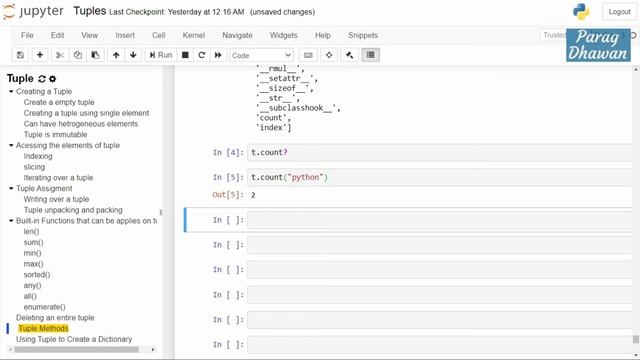Jump to the enumerate() heading

pyautogui.click(x=44, y=307)
